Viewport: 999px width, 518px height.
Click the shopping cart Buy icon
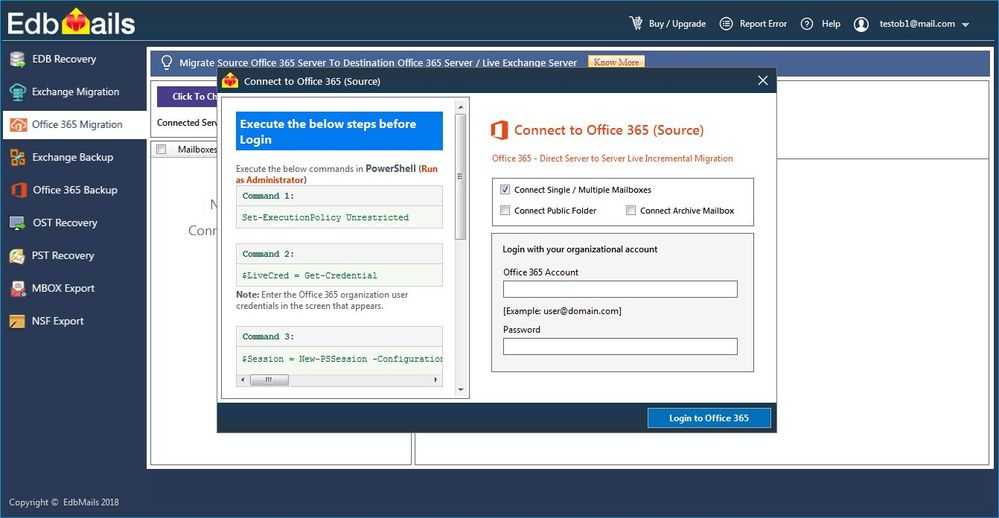636,24
